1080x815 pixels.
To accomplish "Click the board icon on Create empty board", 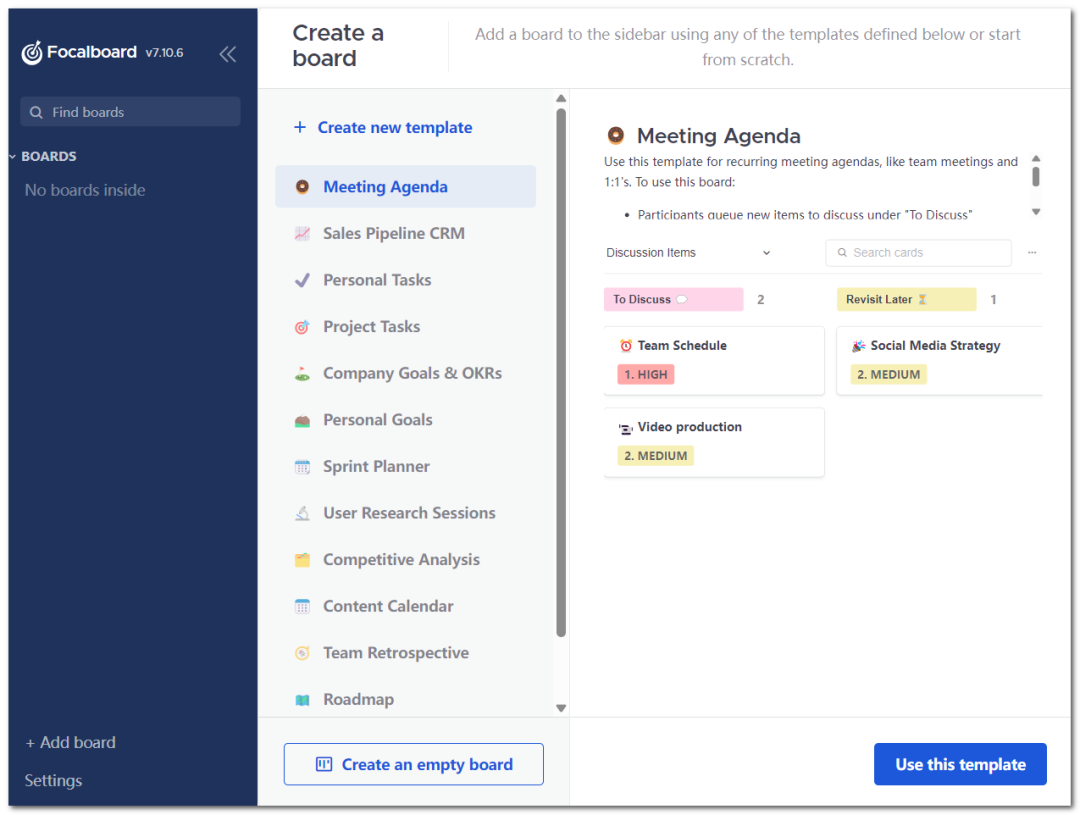I will pos(324,764).
